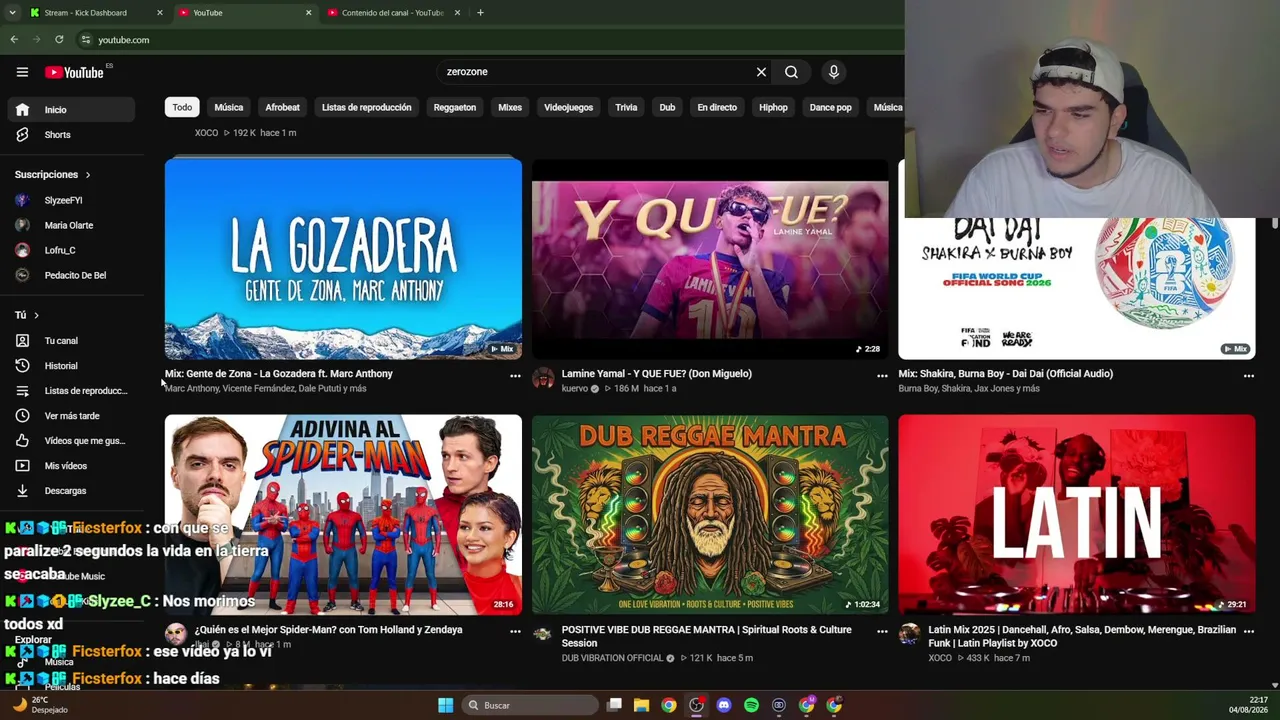The width and height of the screenshot is (1280, 720).
Task: Run search with the magnifying glass button
Action: click(x=791, y=72)
